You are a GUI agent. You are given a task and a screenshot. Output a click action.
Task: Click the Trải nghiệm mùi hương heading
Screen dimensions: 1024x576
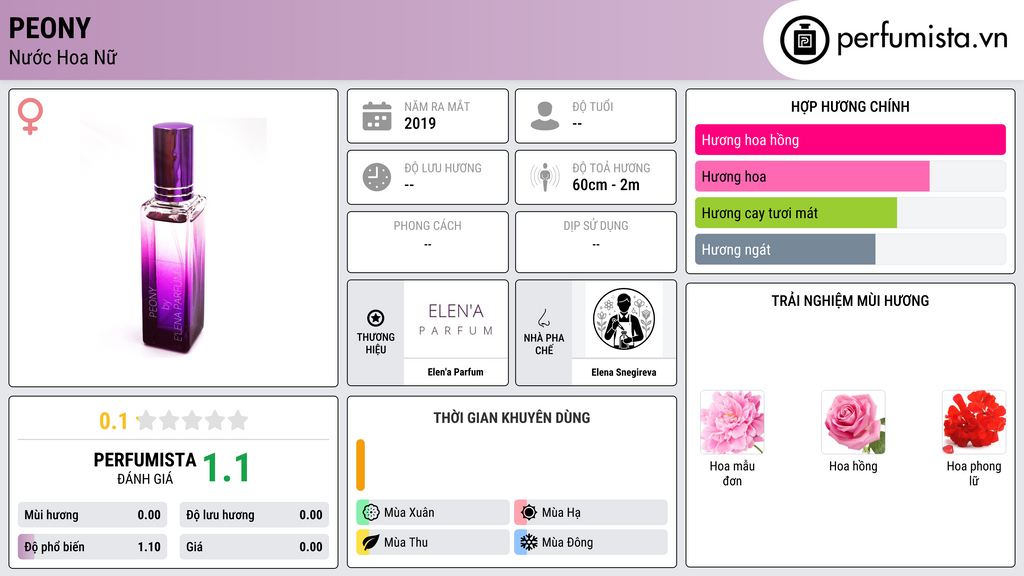(x=850, y=301)
